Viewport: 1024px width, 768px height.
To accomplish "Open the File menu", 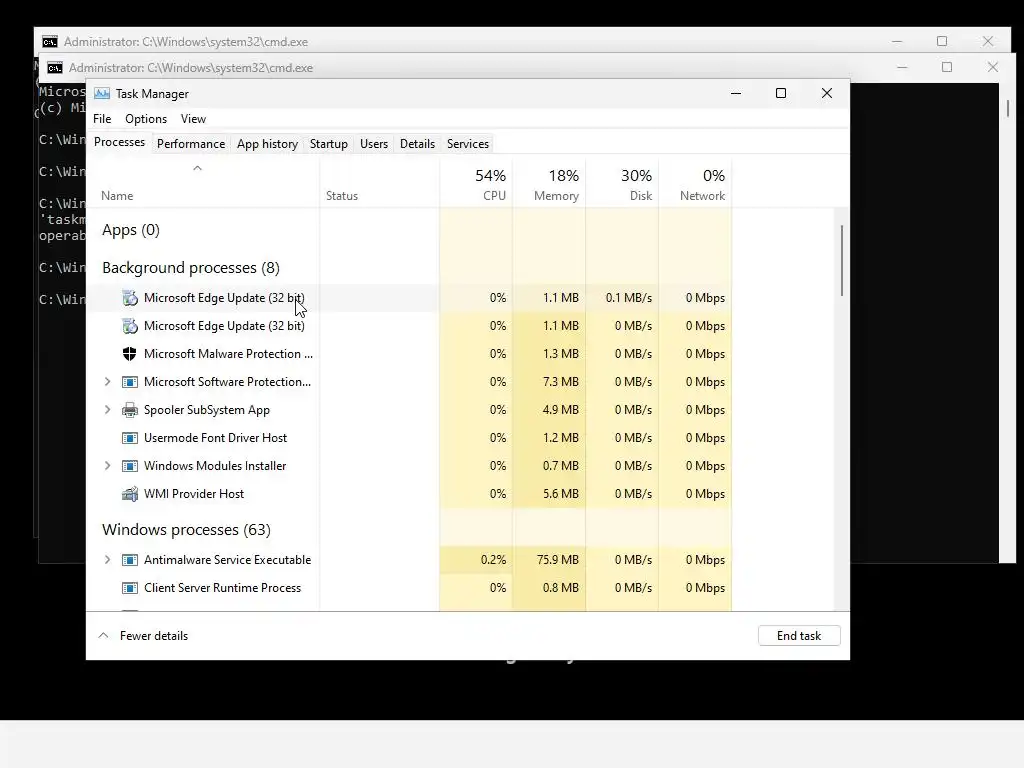I will tap(102, 119).
